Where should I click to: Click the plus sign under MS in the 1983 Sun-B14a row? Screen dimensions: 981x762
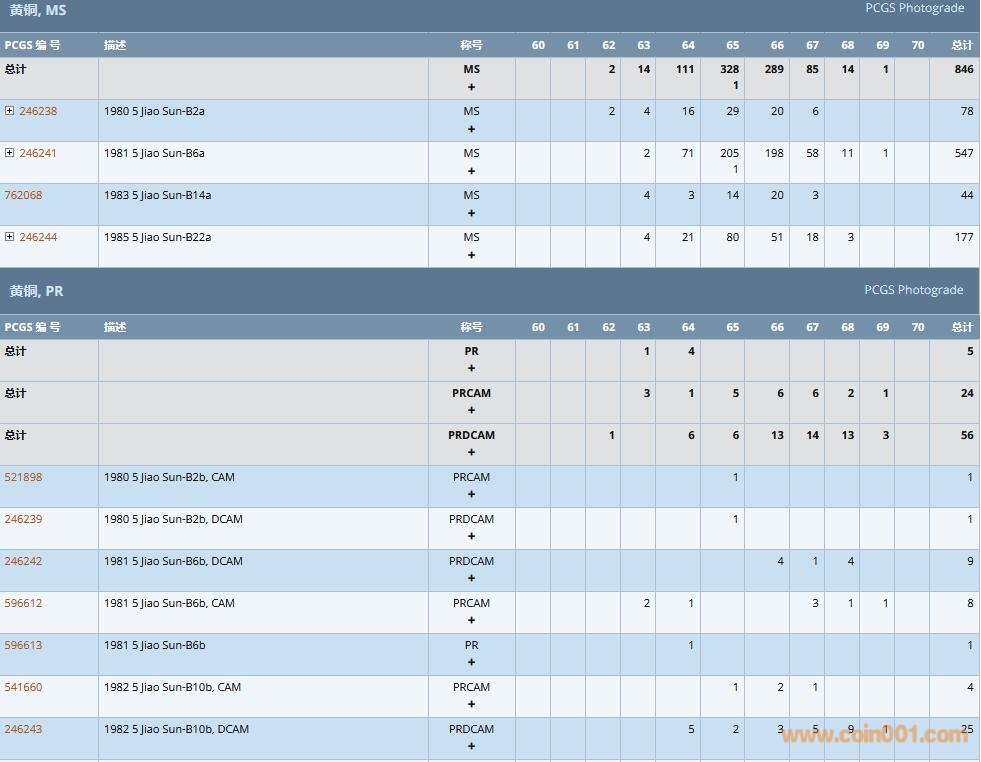click(471, 213)
